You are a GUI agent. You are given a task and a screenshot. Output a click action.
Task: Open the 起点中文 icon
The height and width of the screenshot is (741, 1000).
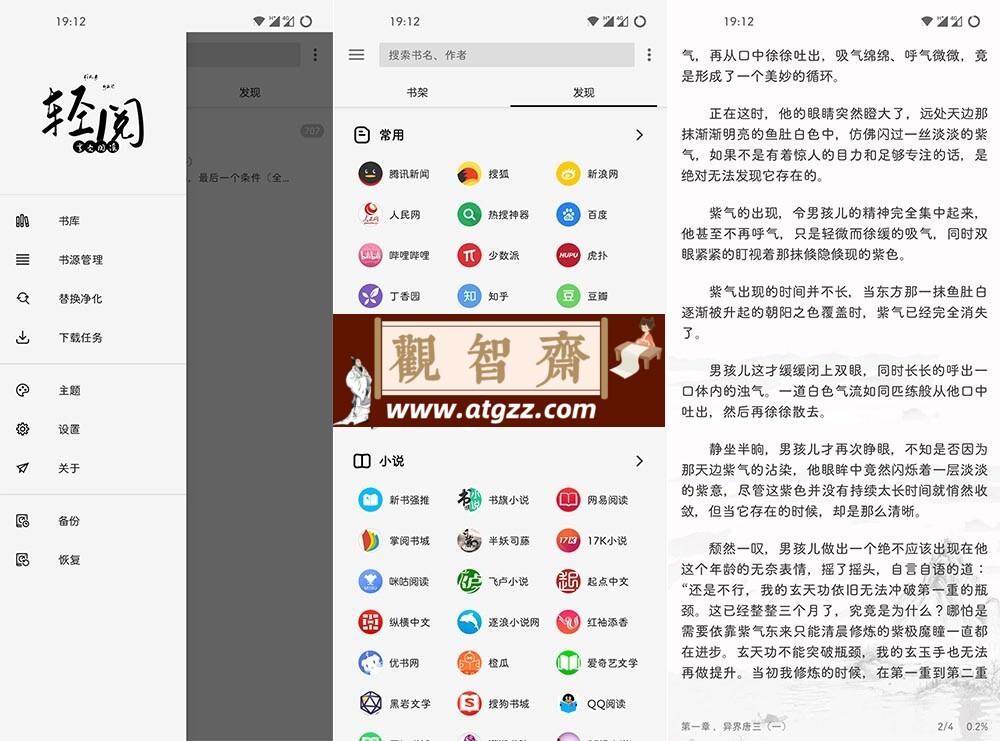568,582
